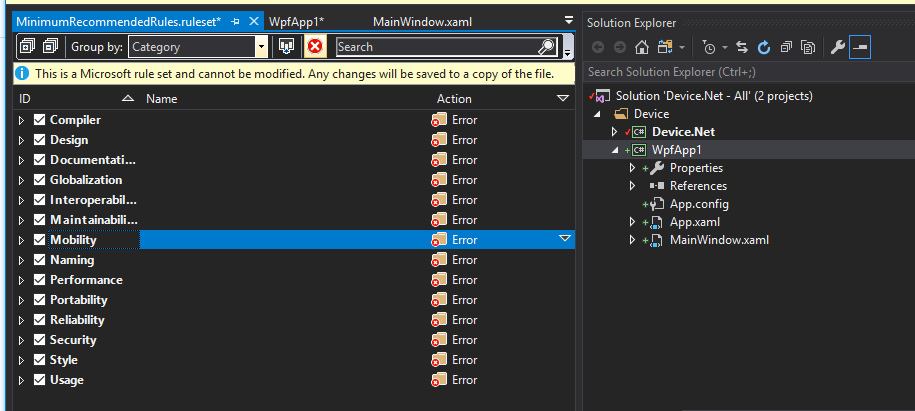915x411 pixels.
Task: Click the magnifier icon in ruleset Search box
Action: [x=546, y=47]
